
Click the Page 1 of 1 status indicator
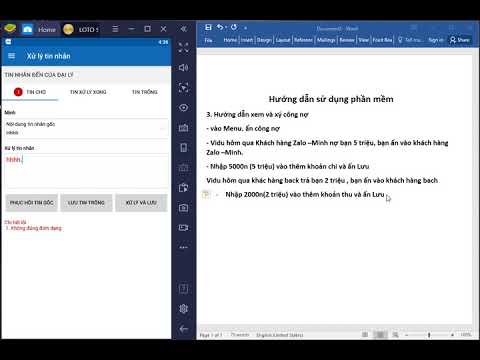[211, 335]
